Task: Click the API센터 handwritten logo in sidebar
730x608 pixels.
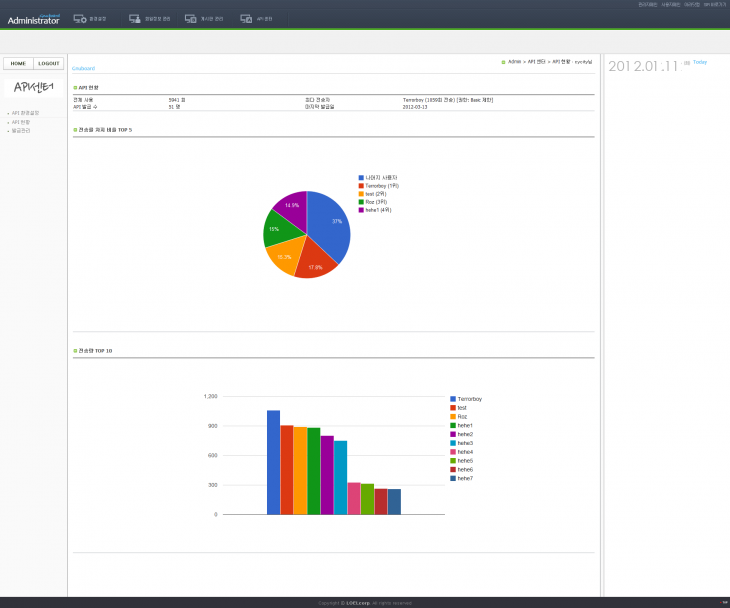Action: coord(33,87)
